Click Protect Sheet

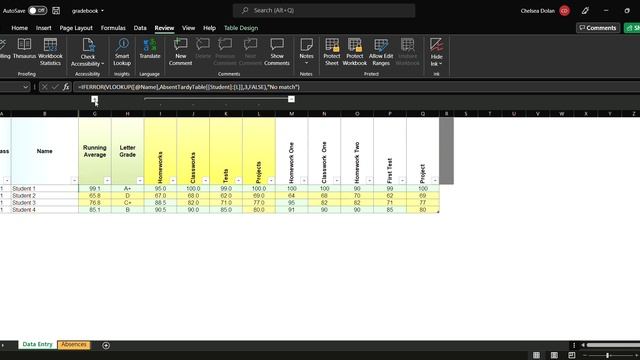pyautogui.click(x=332, y=52)
